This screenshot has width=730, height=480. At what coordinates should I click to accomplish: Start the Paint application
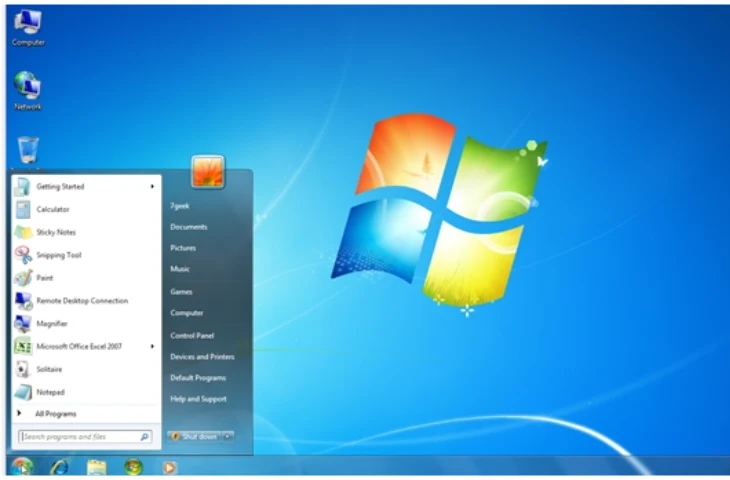[44, 278]
